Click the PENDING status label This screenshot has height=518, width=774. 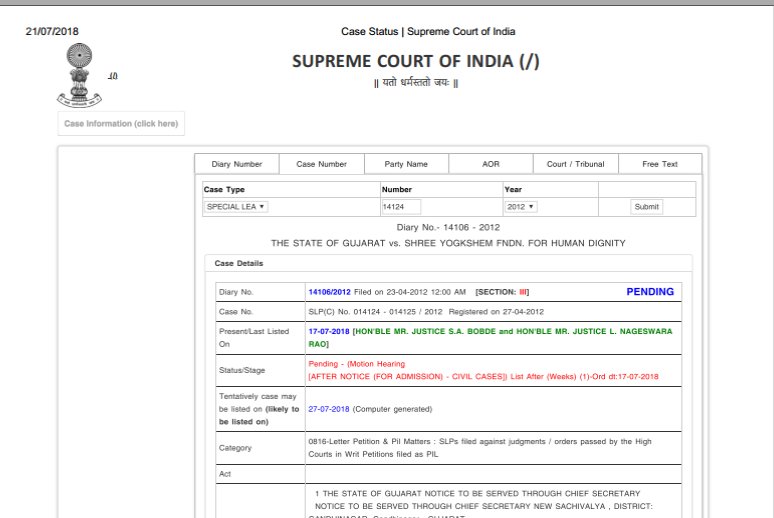click(650, 292)
